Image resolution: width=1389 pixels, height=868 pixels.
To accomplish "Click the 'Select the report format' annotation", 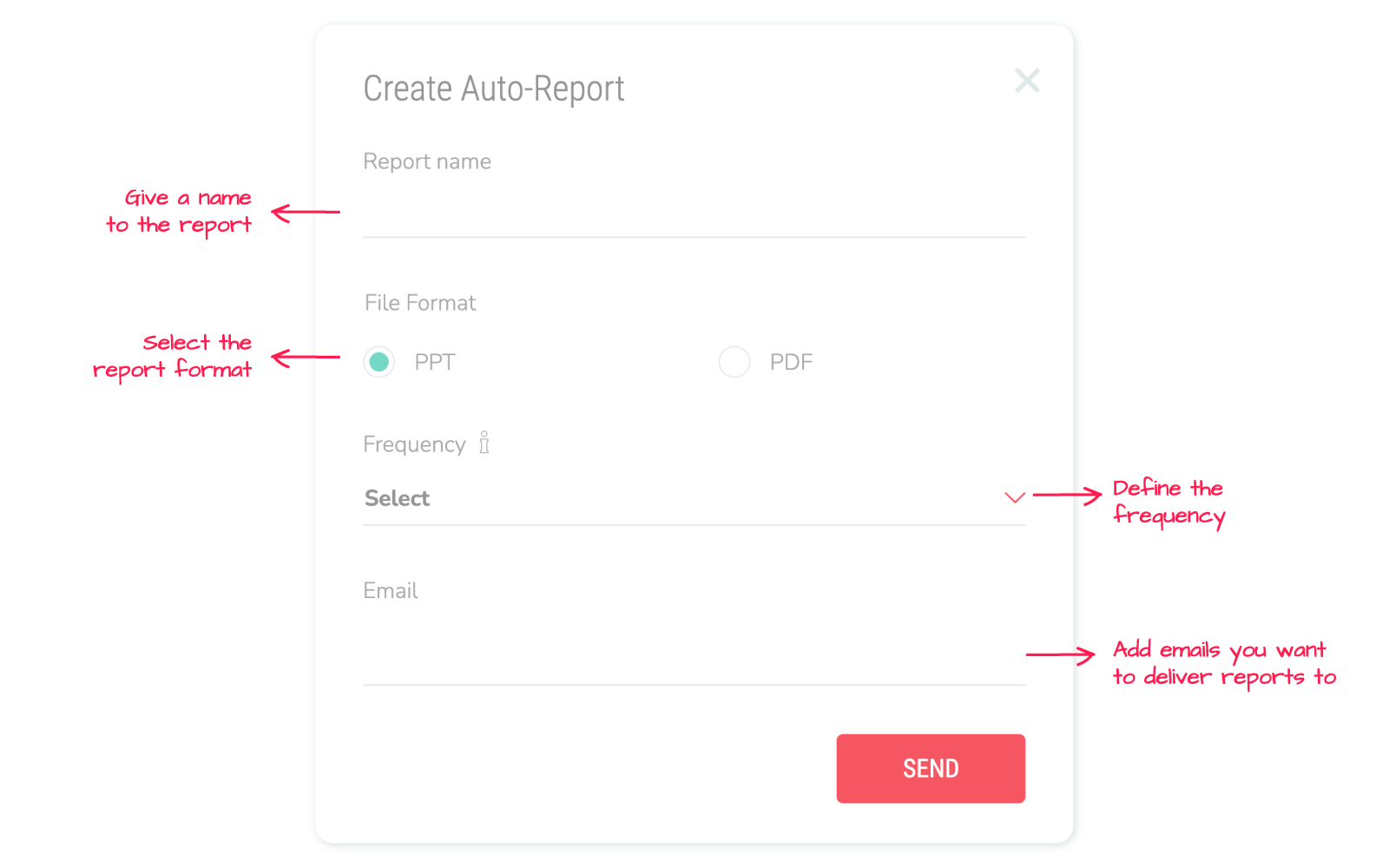I will tap(172, 357).
